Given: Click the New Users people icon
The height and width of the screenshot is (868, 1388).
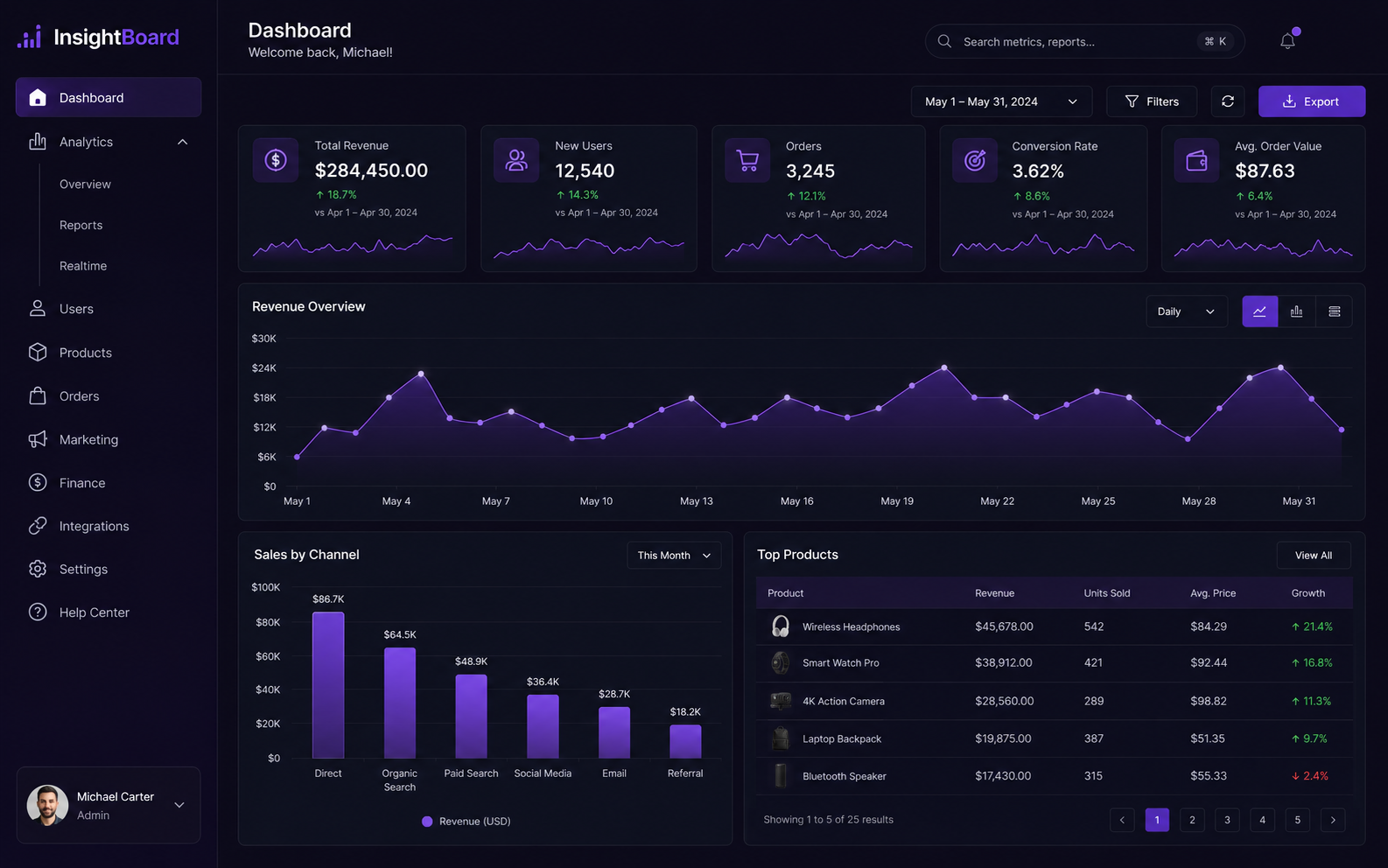Looking at the screenshot, I should coord(516,160).
